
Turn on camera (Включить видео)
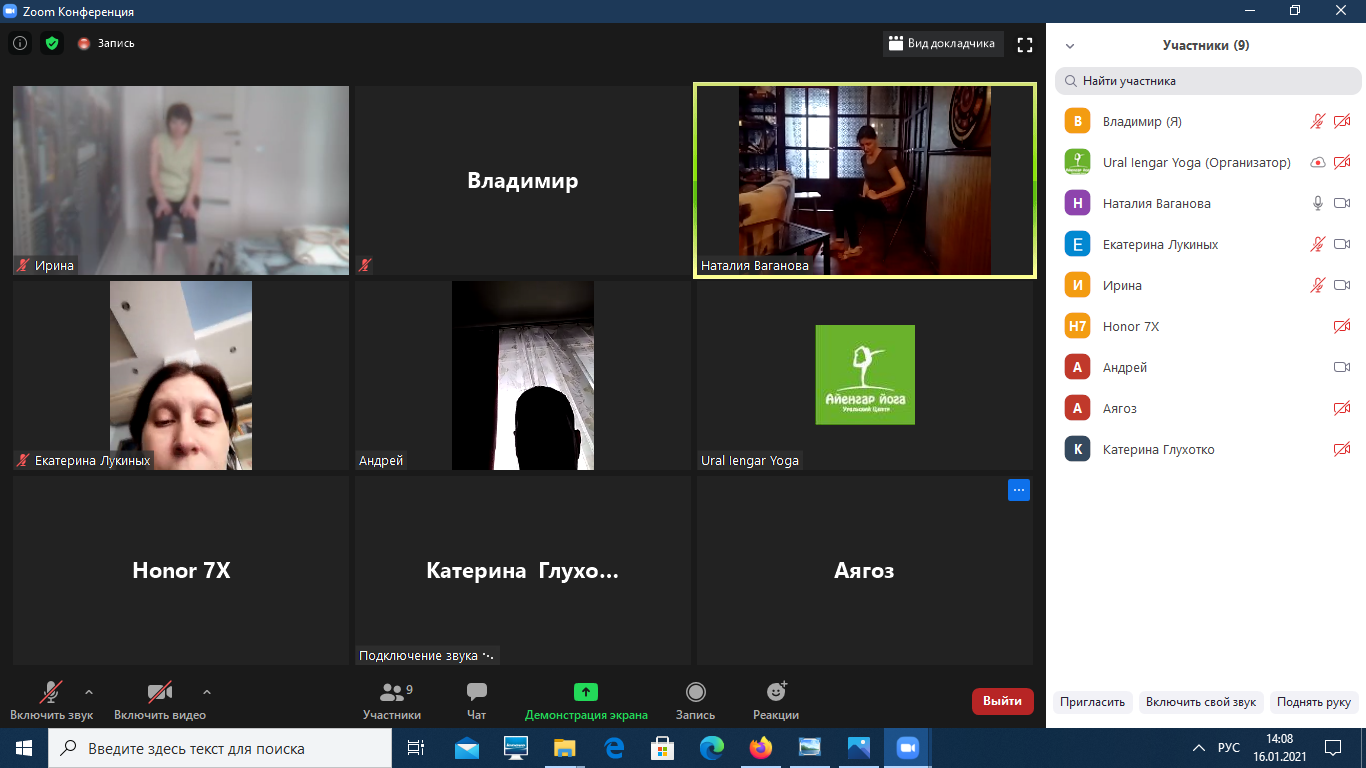pos(159,692)
